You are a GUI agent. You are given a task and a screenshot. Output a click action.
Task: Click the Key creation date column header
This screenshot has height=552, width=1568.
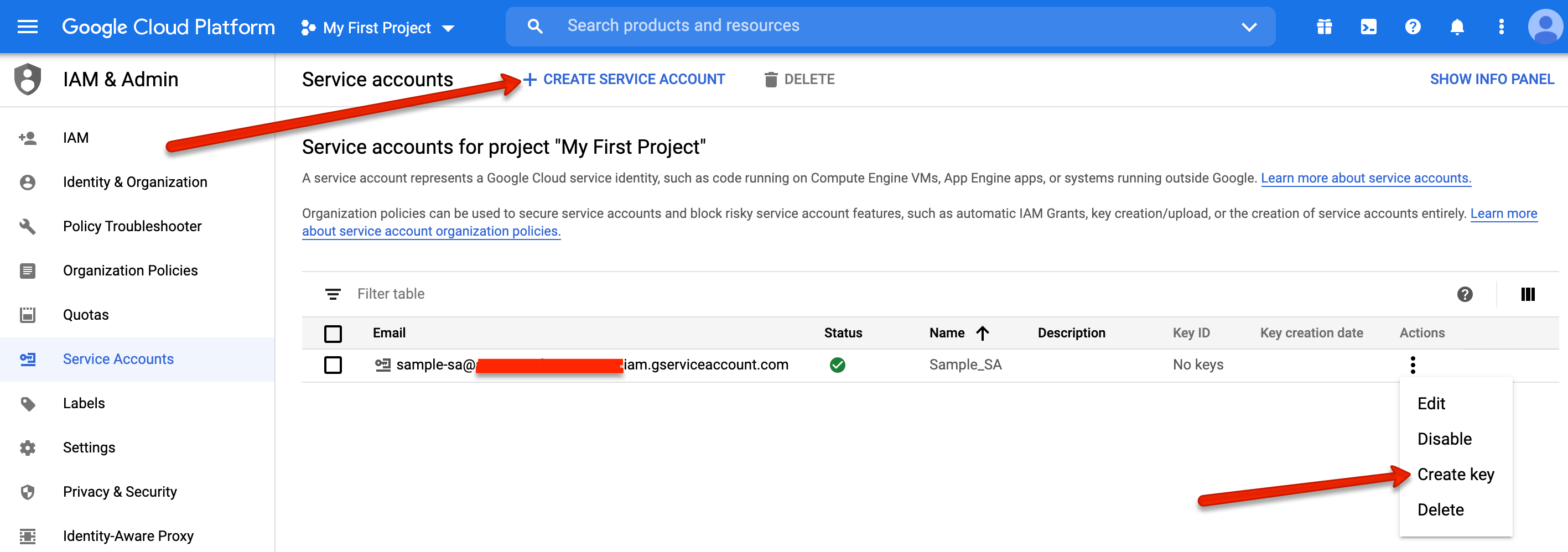(x=1311, y=333)
